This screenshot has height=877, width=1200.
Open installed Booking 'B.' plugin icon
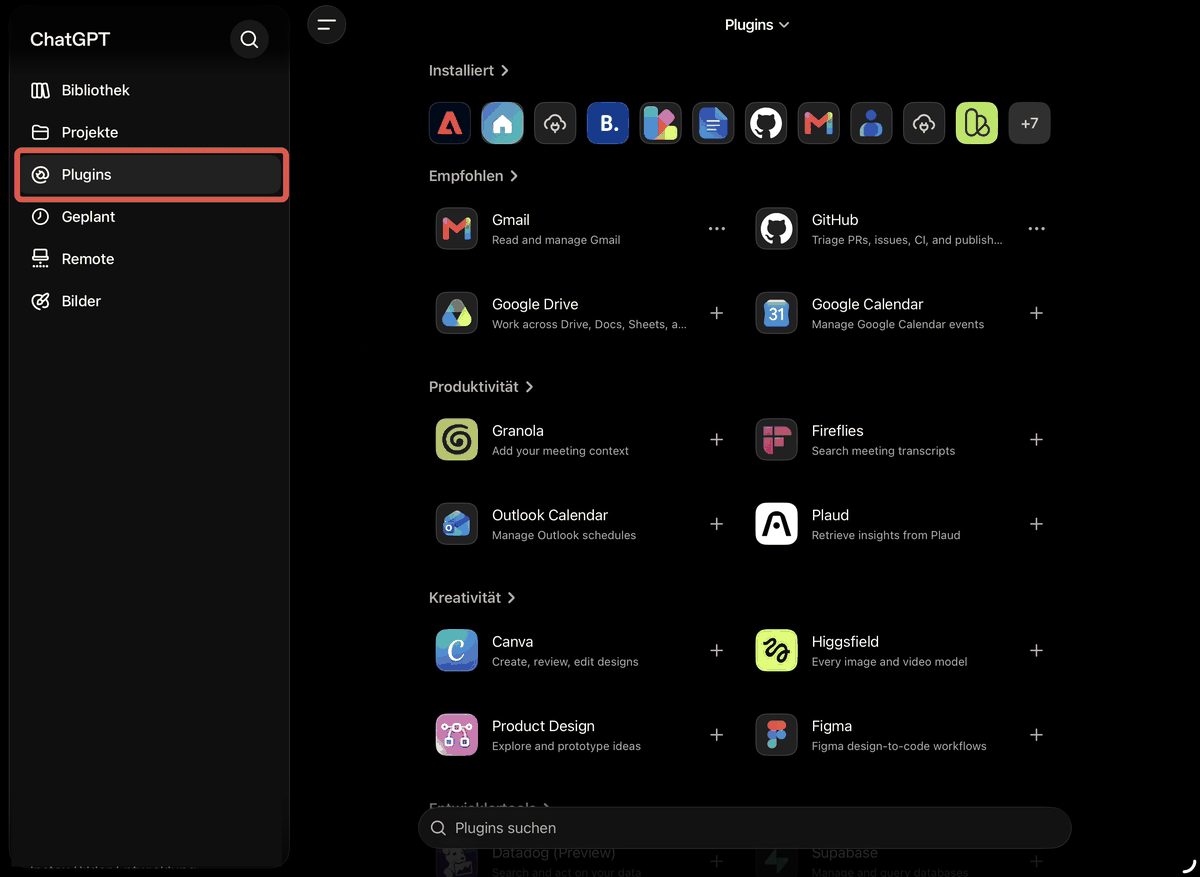(608, 123)
